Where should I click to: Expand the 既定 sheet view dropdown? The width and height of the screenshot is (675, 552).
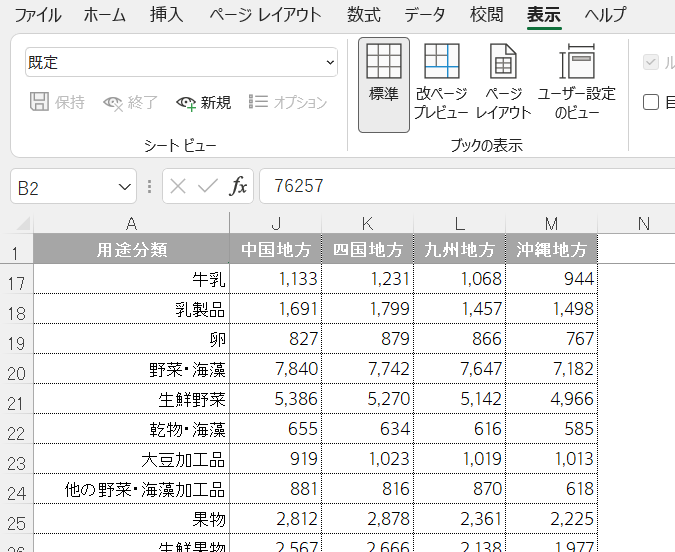[x=329, y=62]
